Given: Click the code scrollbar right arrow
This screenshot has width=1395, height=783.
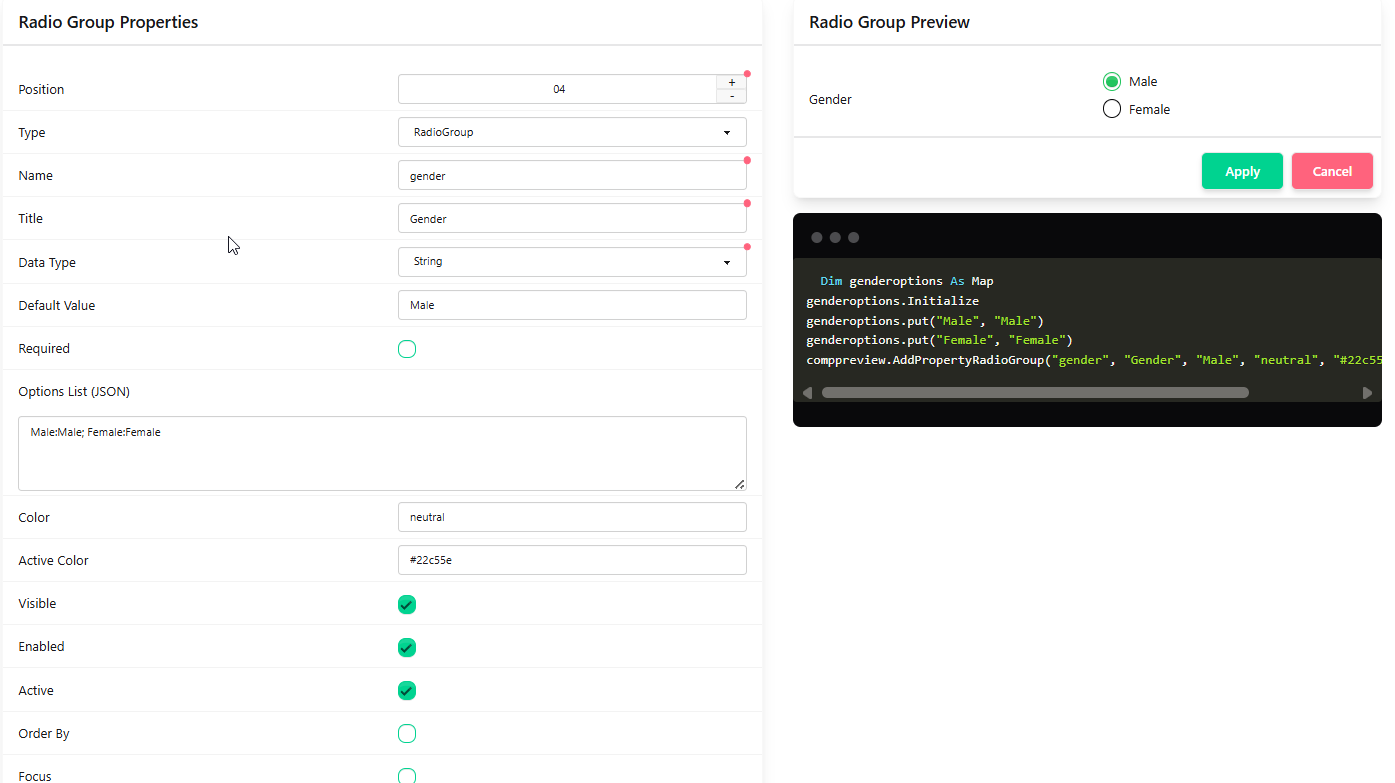Looking at the screenshot, I should pos(1367,393).
